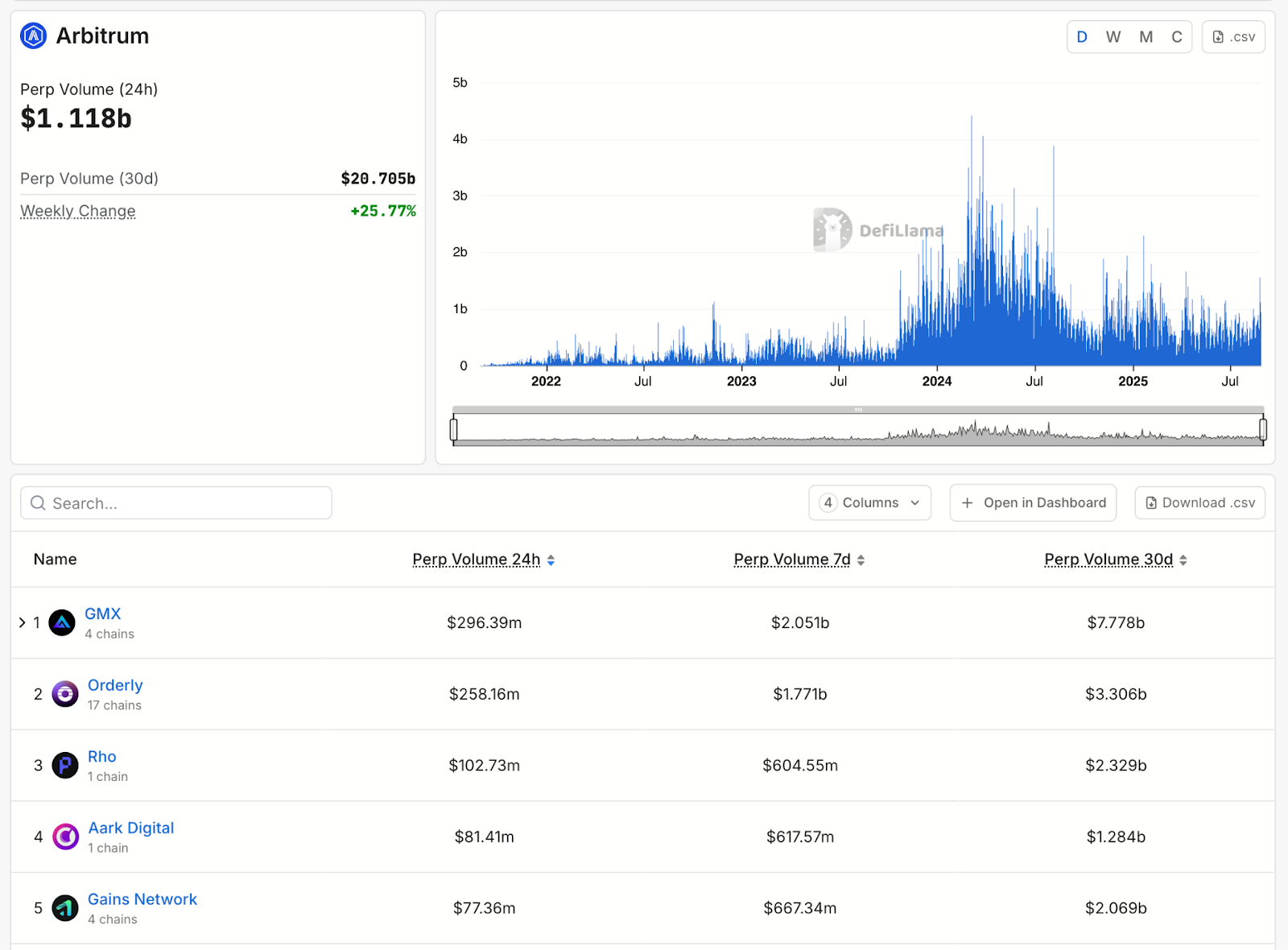Image resolution: width=1288 pixels, height=950 pixels.
Task: Click the Aark Digital logo icon
Action: point(65,836)
